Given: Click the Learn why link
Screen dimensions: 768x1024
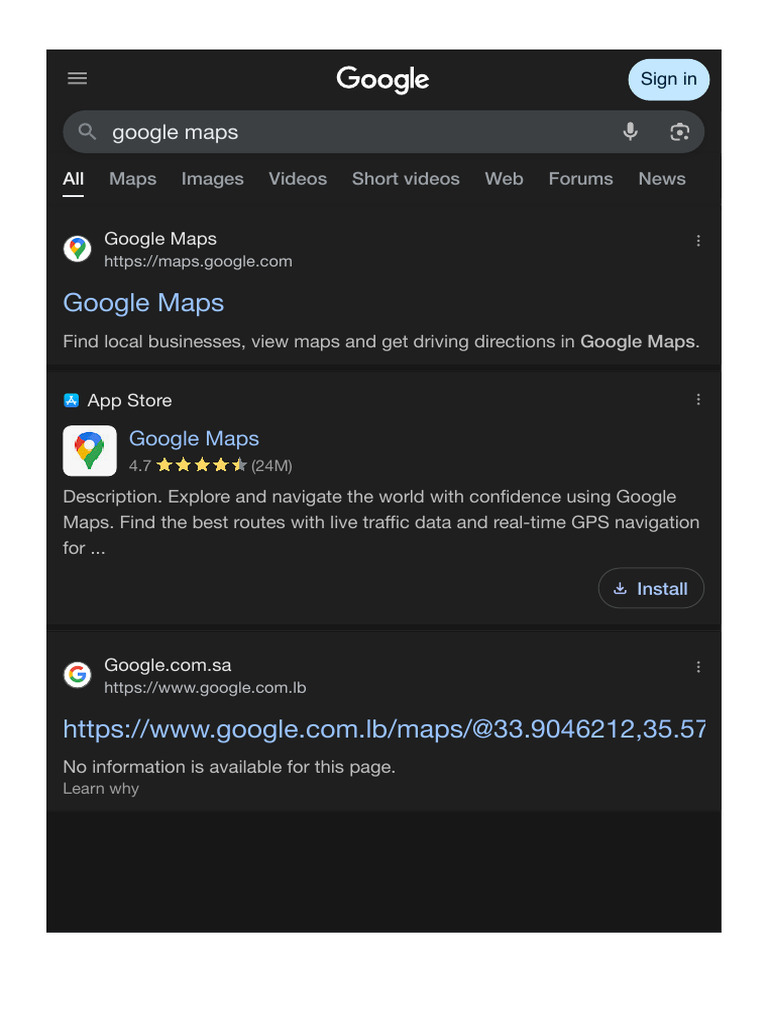Looking at the screenshot, I should point(101,789).
